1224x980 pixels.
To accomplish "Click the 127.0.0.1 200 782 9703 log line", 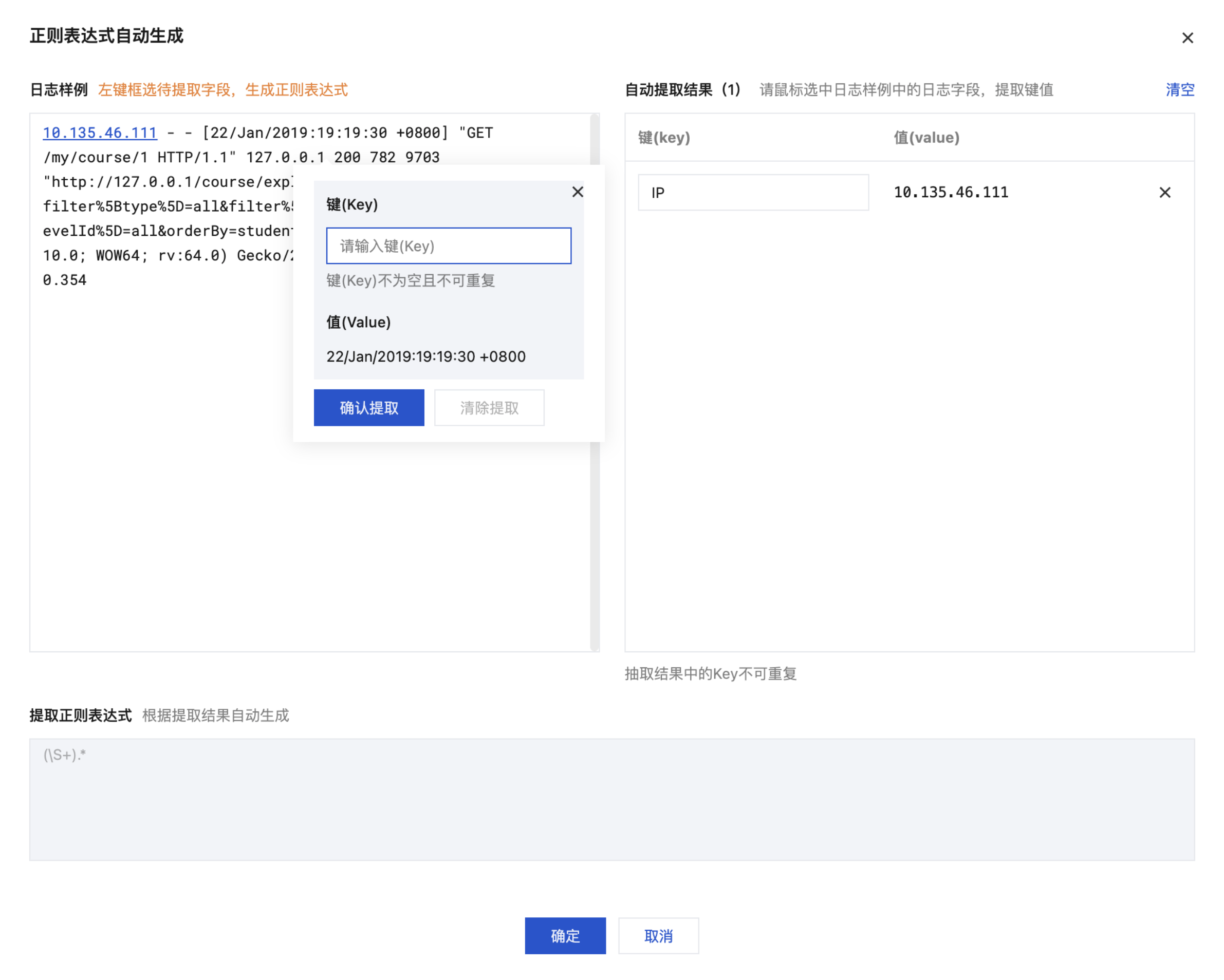I will [343, 157].
